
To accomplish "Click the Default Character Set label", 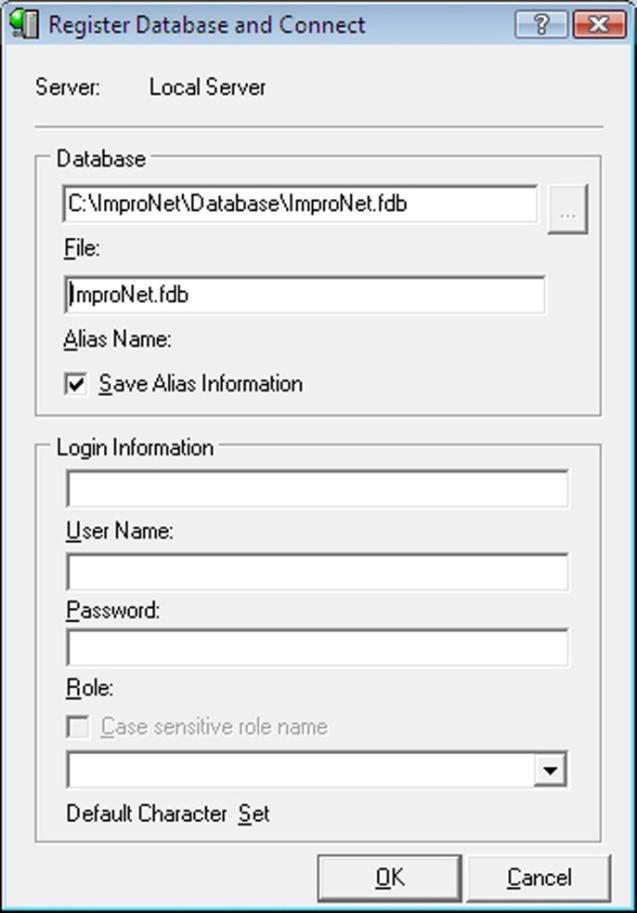I will (168, 813).
